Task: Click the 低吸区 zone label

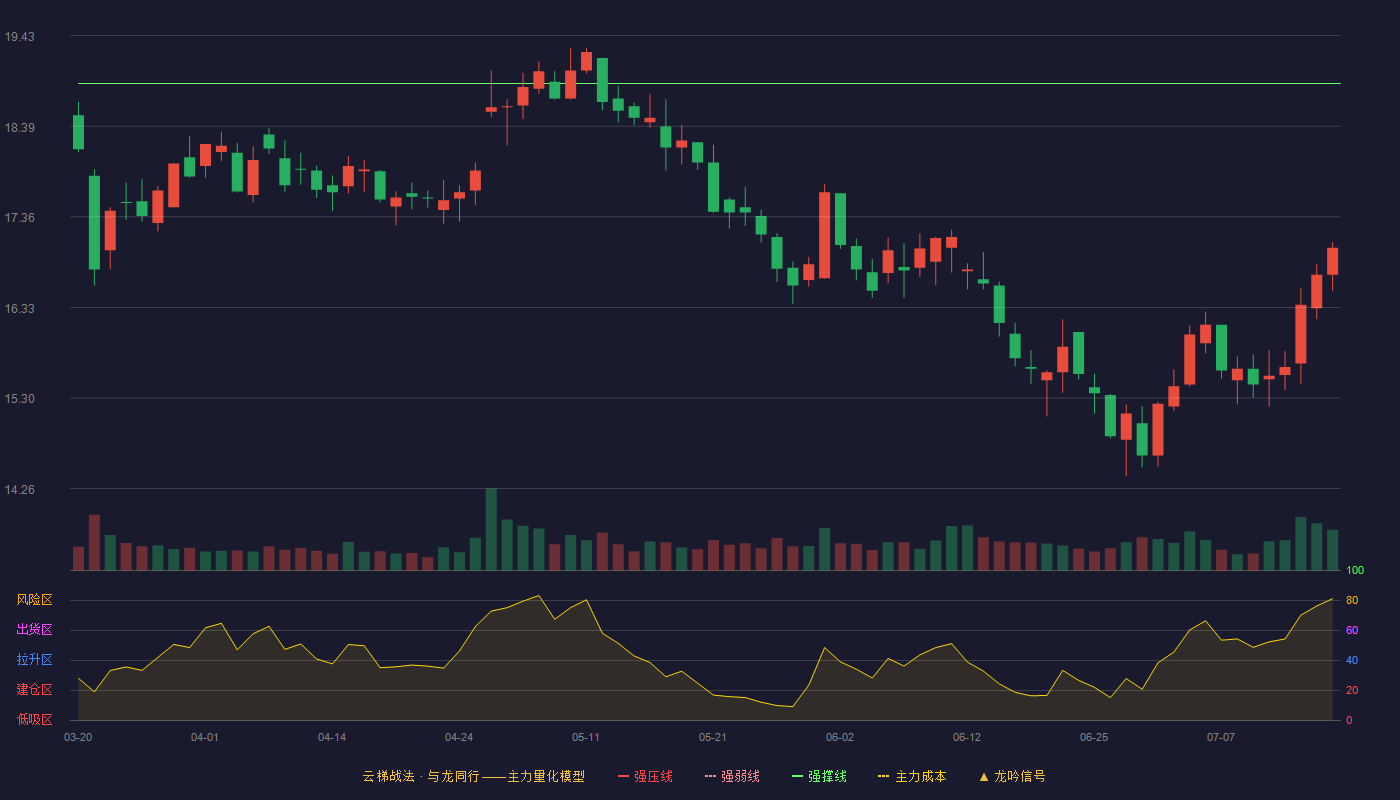Action: [34, 719]
